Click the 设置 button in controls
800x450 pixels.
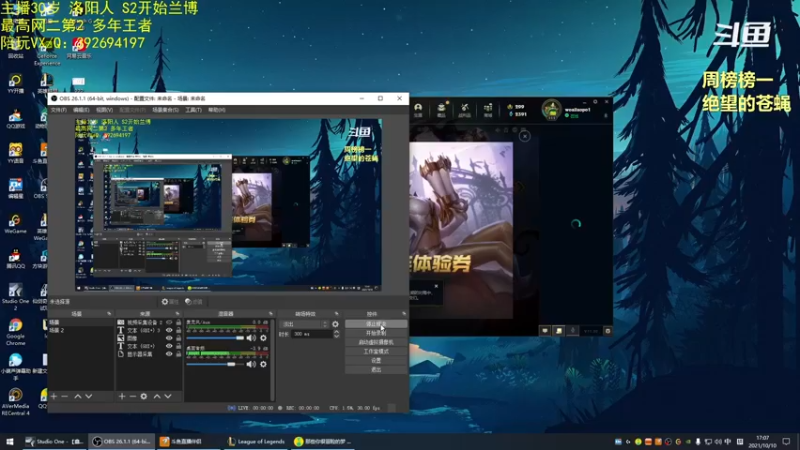[x=376, y=361]
